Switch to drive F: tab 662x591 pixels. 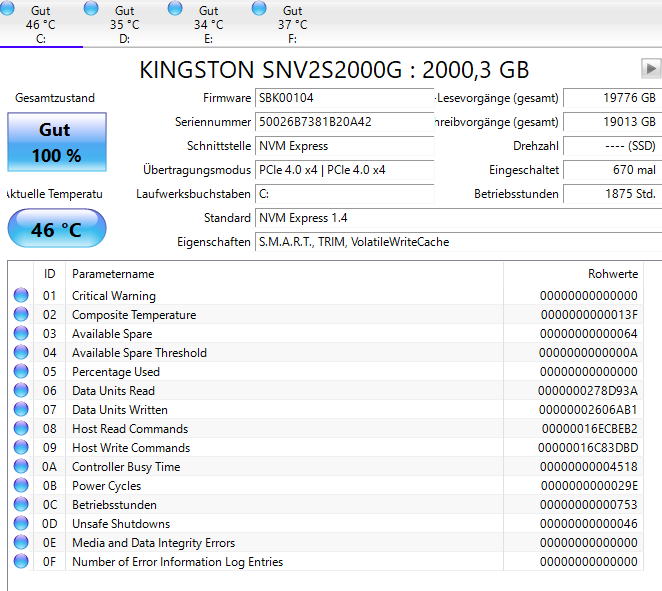click(x=293, y=24)
